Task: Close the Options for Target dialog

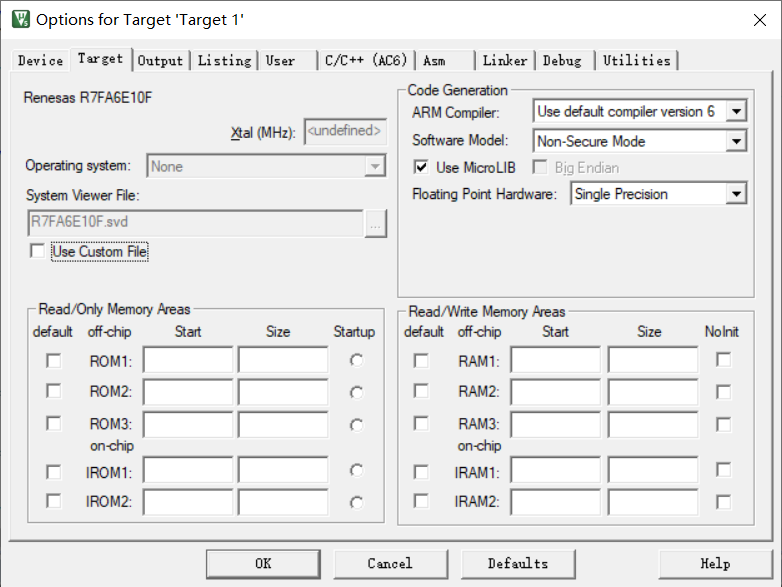Action: click(x=760, y=20)
